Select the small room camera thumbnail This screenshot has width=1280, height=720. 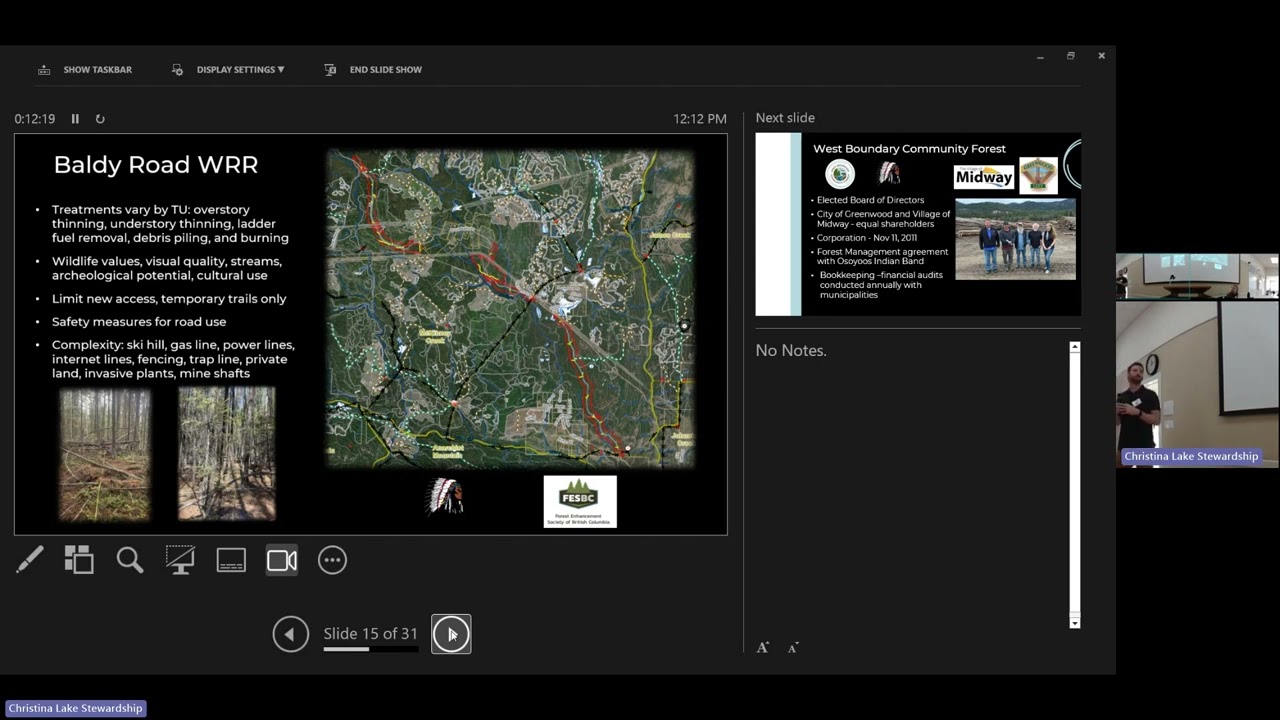pyautogui.click(x=1197, y=276)
